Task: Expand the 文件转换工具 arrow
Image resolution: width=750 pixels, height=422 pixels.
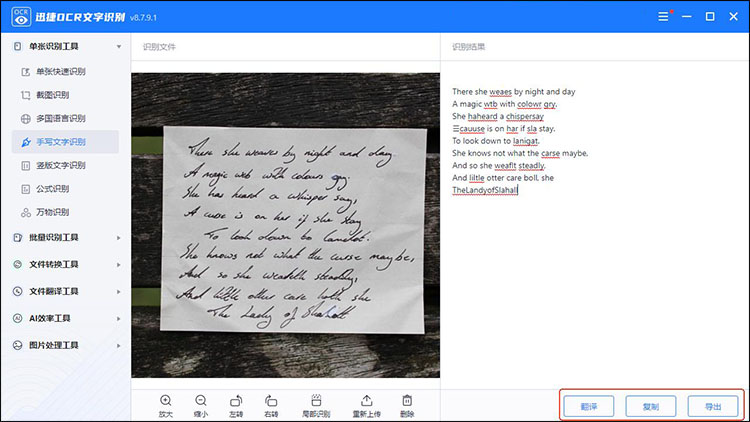Action: point(119,265)
